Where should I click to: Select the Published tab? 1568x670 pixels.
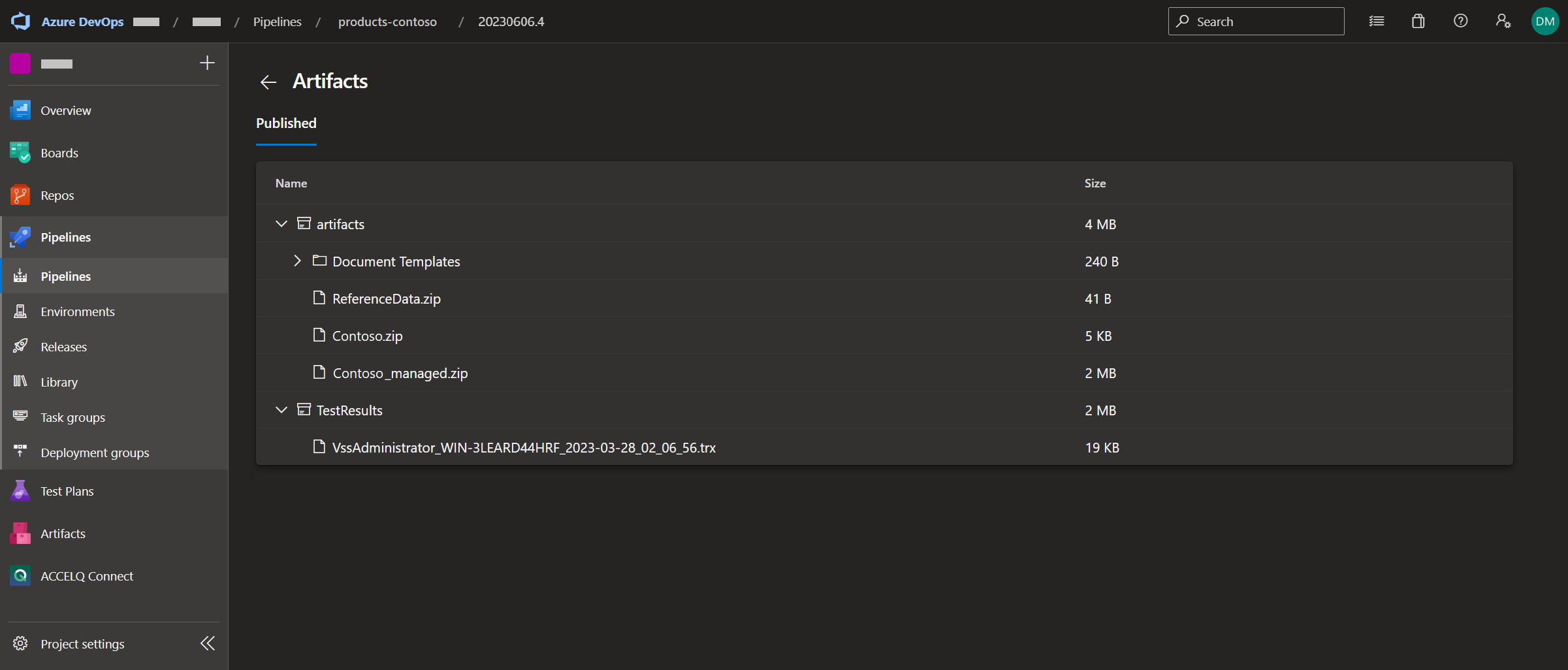[286, 123]
